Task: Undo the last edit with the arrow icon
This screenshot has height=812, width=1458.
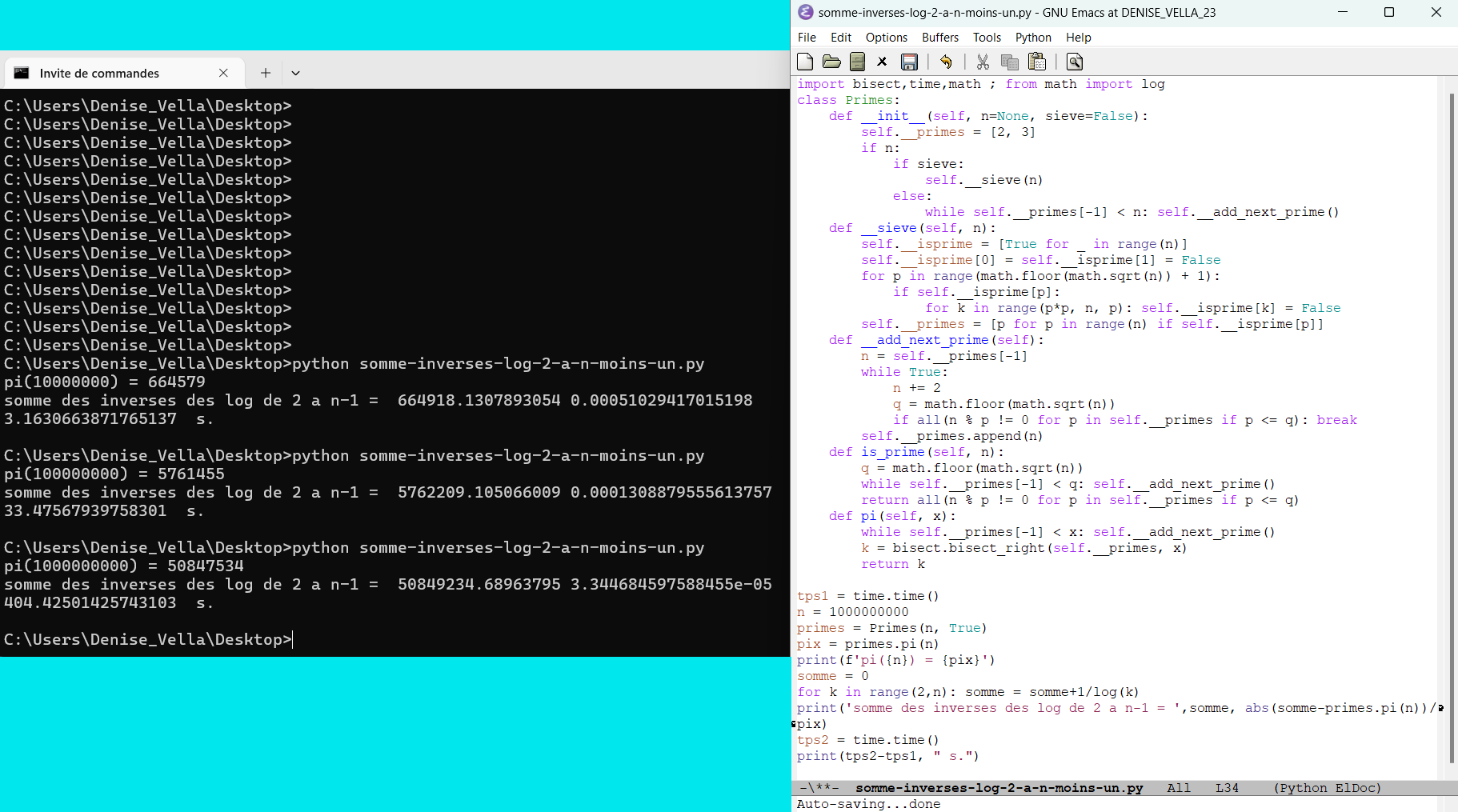Action: click(x=946, y=62)
